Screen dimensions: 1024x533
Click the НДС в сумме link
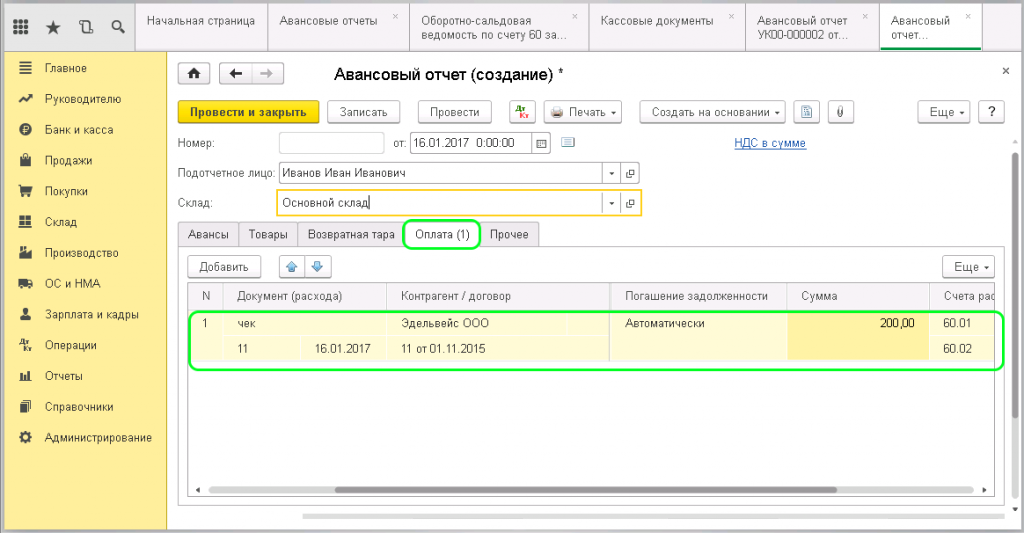769,143
